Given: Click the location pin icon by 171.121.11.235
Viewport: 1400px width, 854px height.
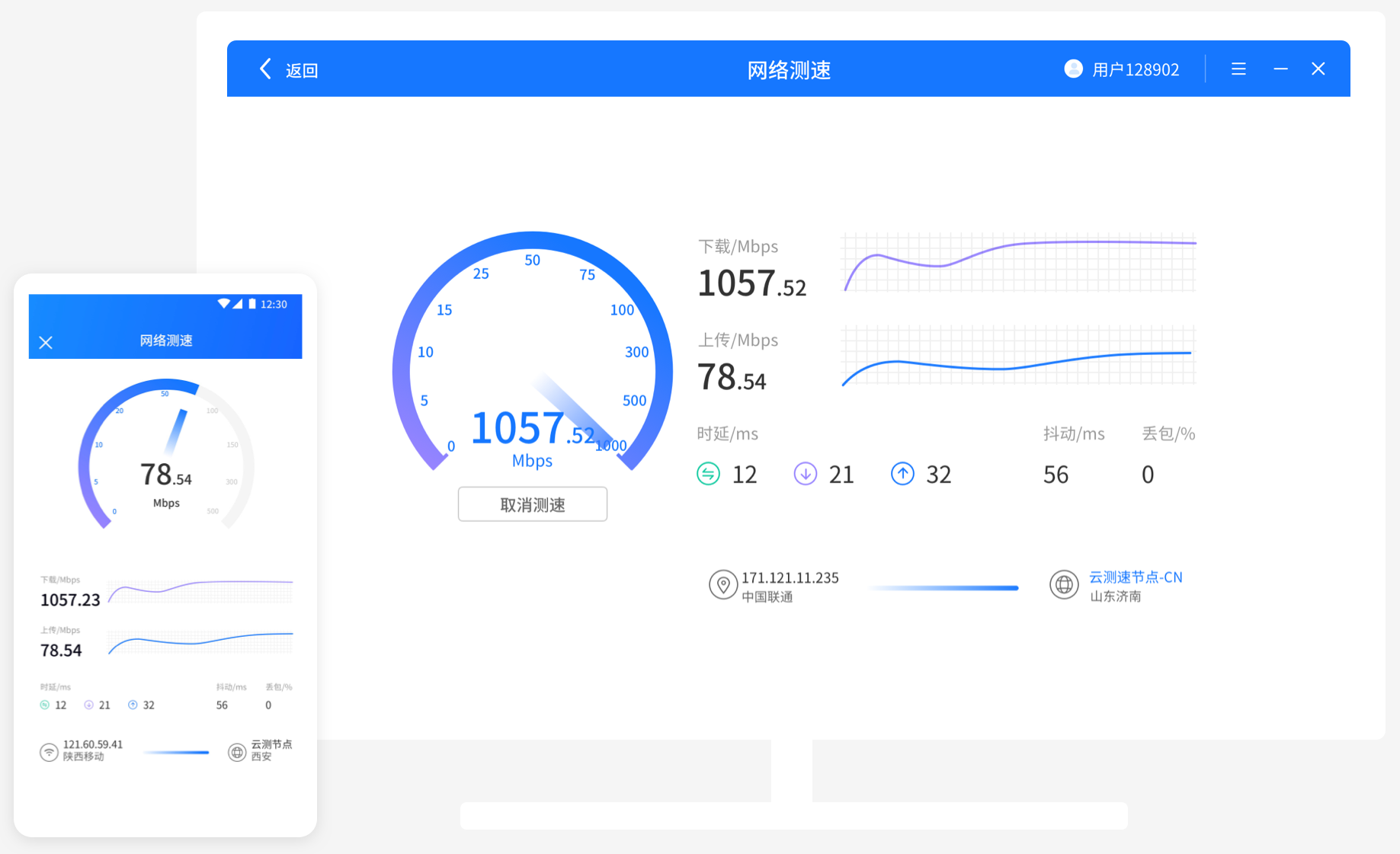Looking at the screenshot, I should pos(722,585).
